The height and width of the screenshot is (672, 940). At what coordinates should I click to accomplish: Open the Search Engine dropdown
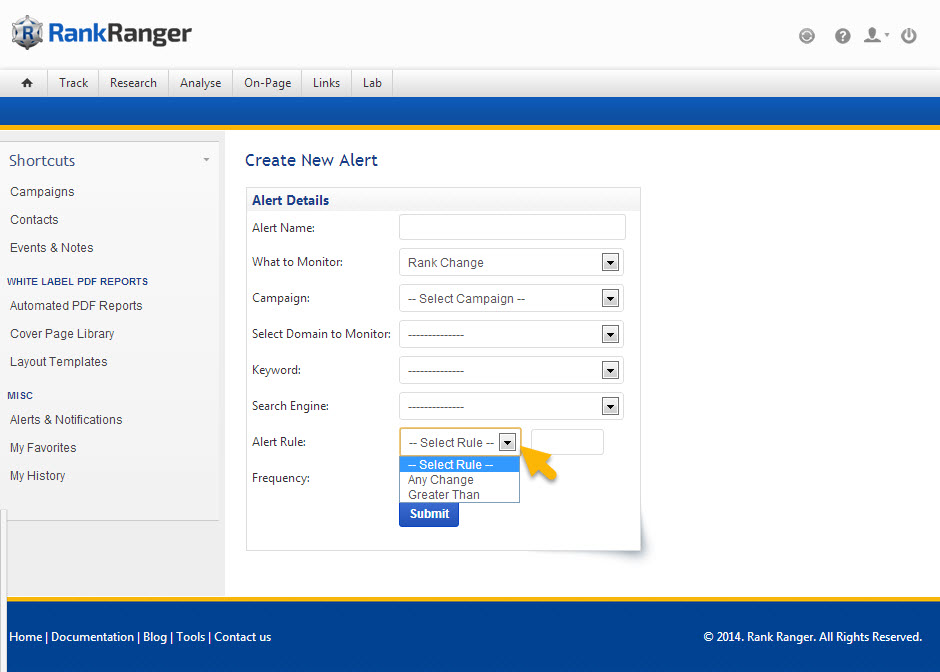pyautogui.click(x=511, y=407)
